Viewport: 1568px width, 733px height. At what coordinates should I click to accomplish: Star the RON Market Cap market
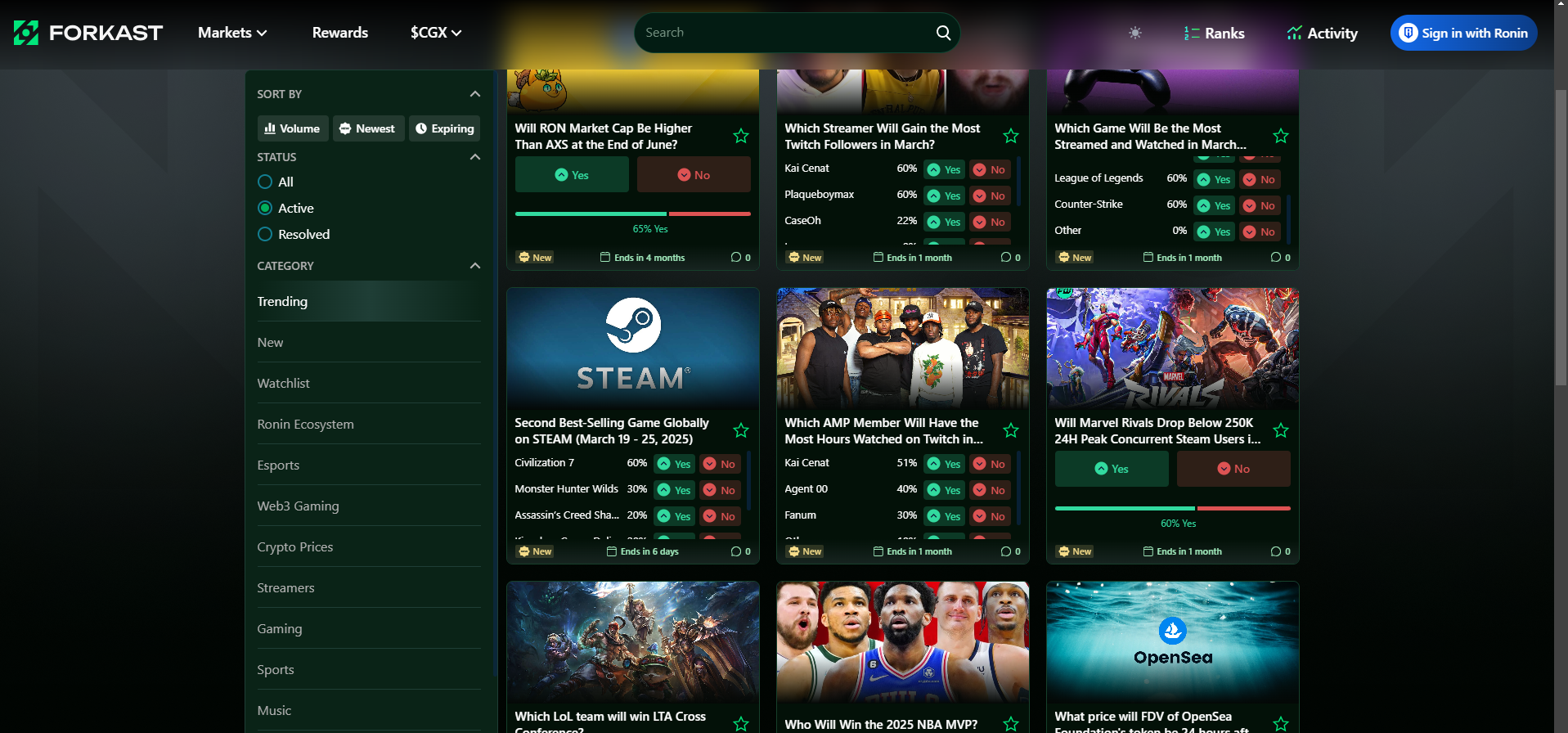(741, 136)
